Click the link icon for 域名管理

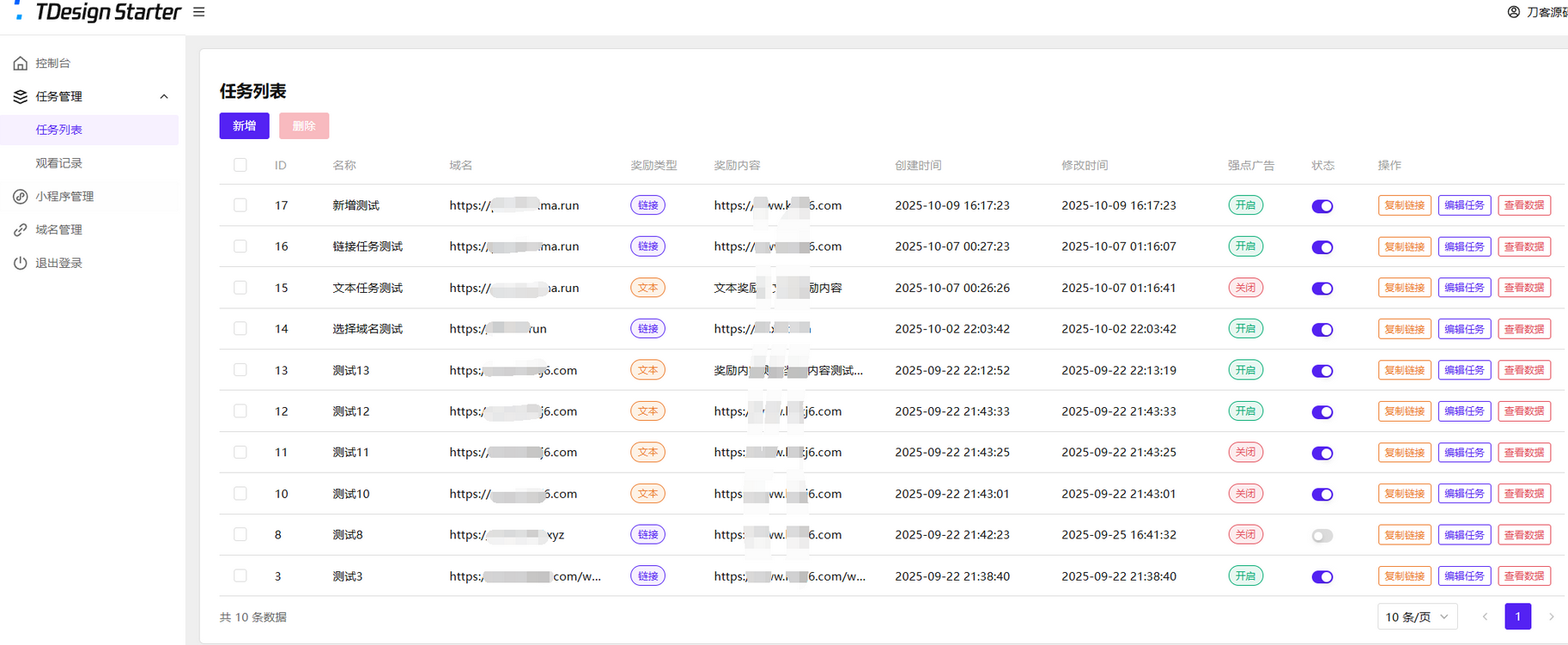21,230
